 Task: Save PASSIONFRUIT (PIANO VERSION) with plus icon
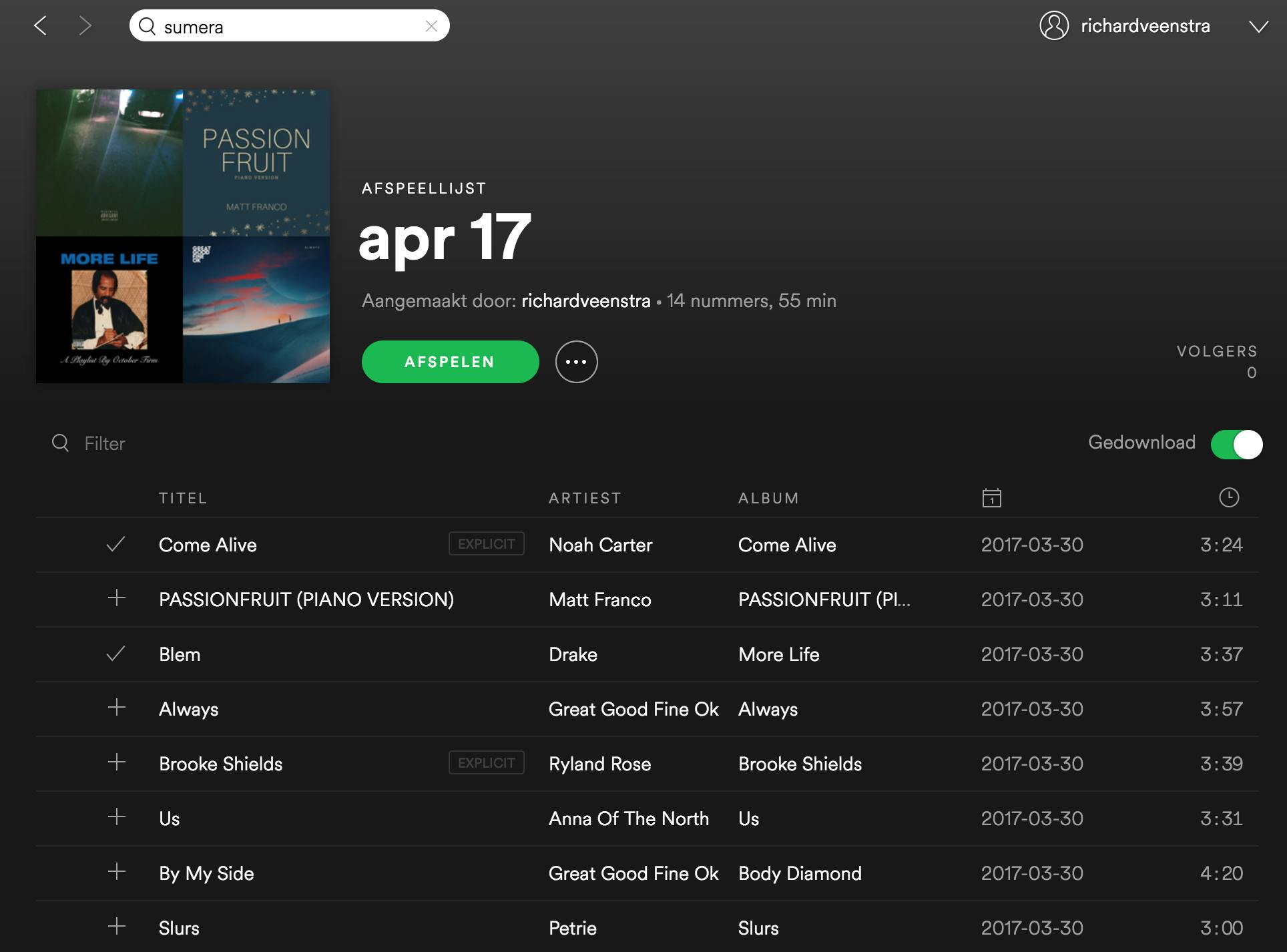click(117, 598)
